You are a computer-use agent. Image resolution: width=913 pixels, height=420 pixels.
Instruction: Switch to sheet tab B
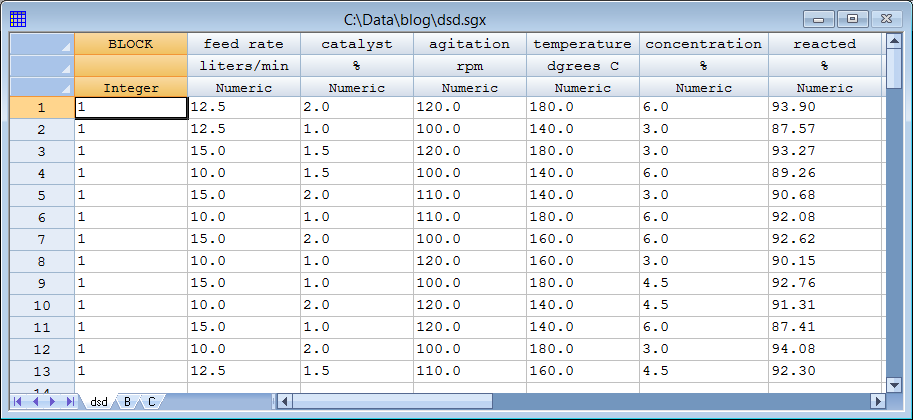click(127, 401)
